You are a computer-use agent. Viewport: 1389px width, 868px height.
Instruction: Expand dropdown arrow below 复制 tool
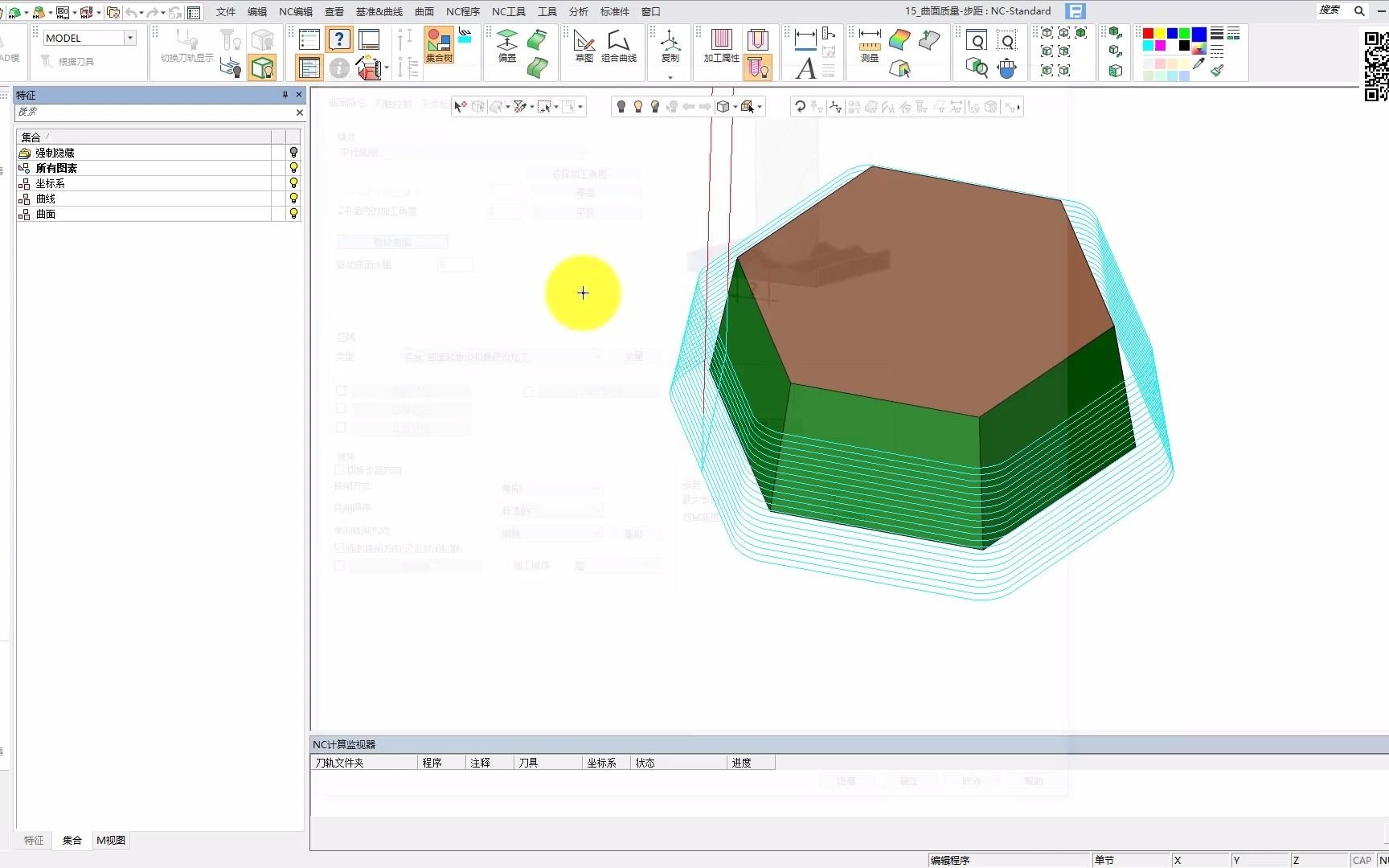670,77
